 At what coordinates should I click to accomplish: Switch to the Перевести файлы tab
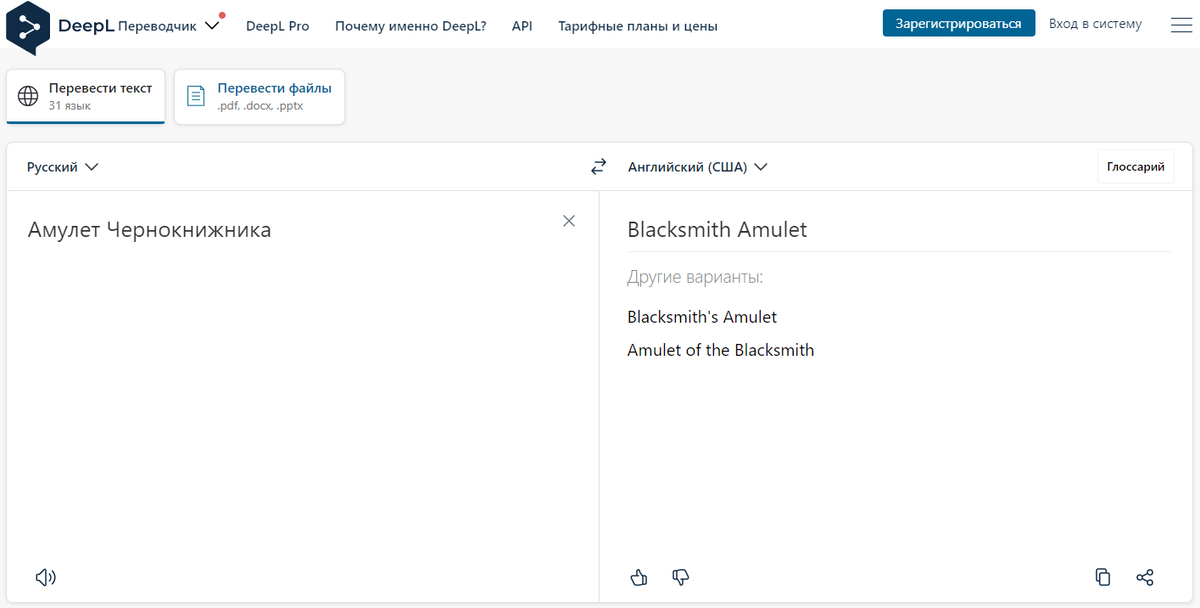point(259,96)
